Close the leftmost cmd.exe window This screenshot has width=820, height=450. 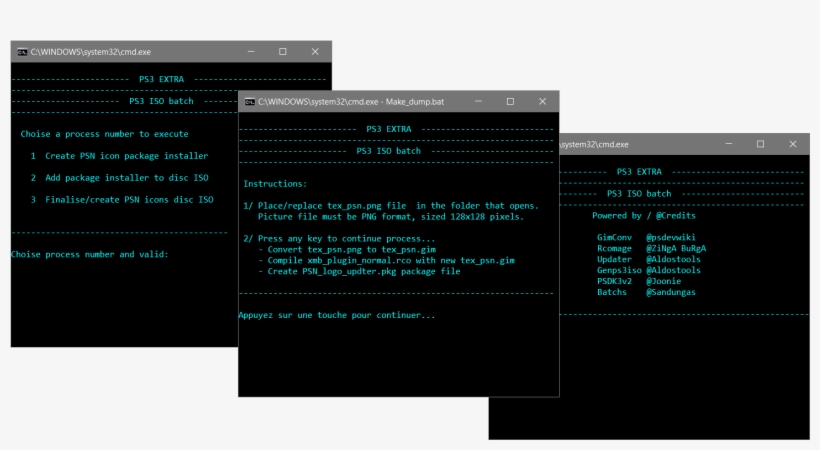point(315,51)
